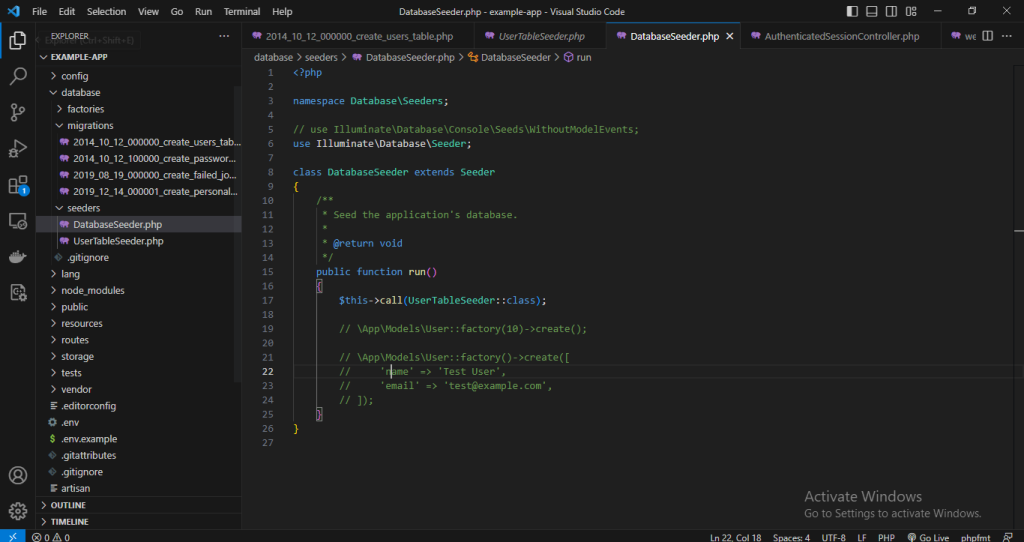
Task: Expand the OUTLINE section
Action: coord(67,505)
